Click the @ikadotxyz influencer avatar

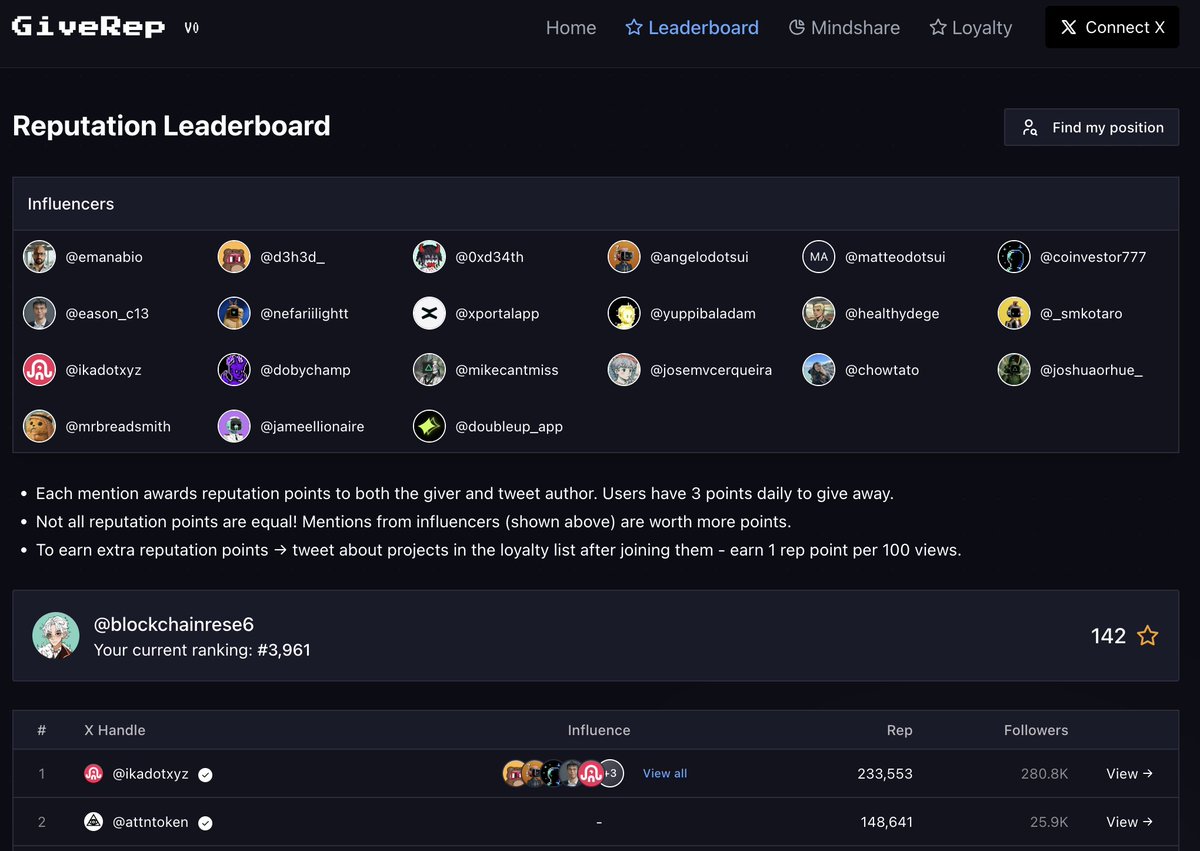pyautogui.click(x=39, y=370)
